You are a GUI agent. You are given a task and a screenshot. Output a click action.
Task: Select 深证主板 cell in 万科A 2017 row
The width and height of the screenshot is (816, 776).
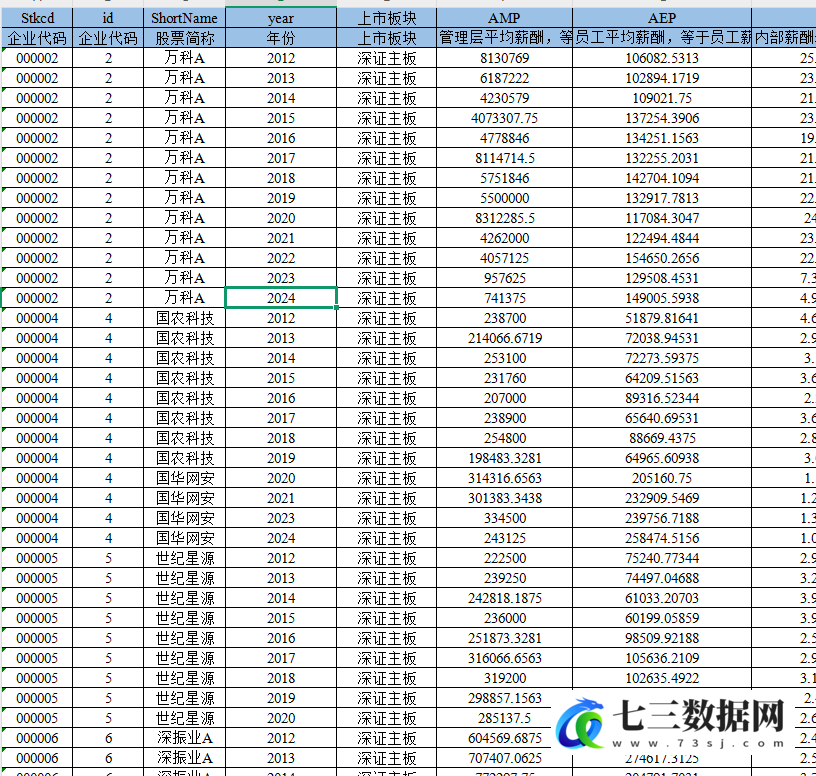pos(387,158)
